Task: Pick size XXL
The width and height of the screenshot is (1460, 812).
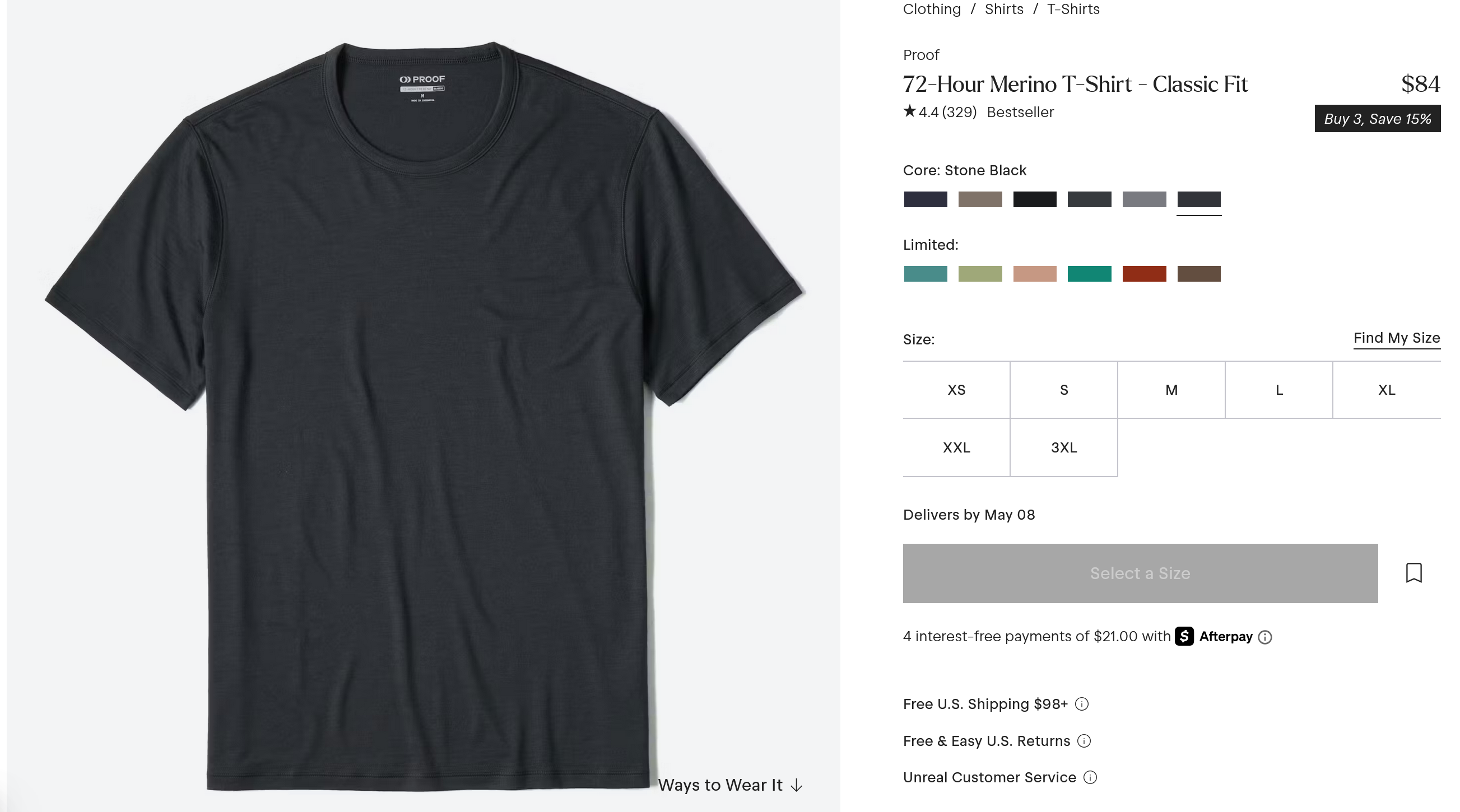Action: (956, 447)
